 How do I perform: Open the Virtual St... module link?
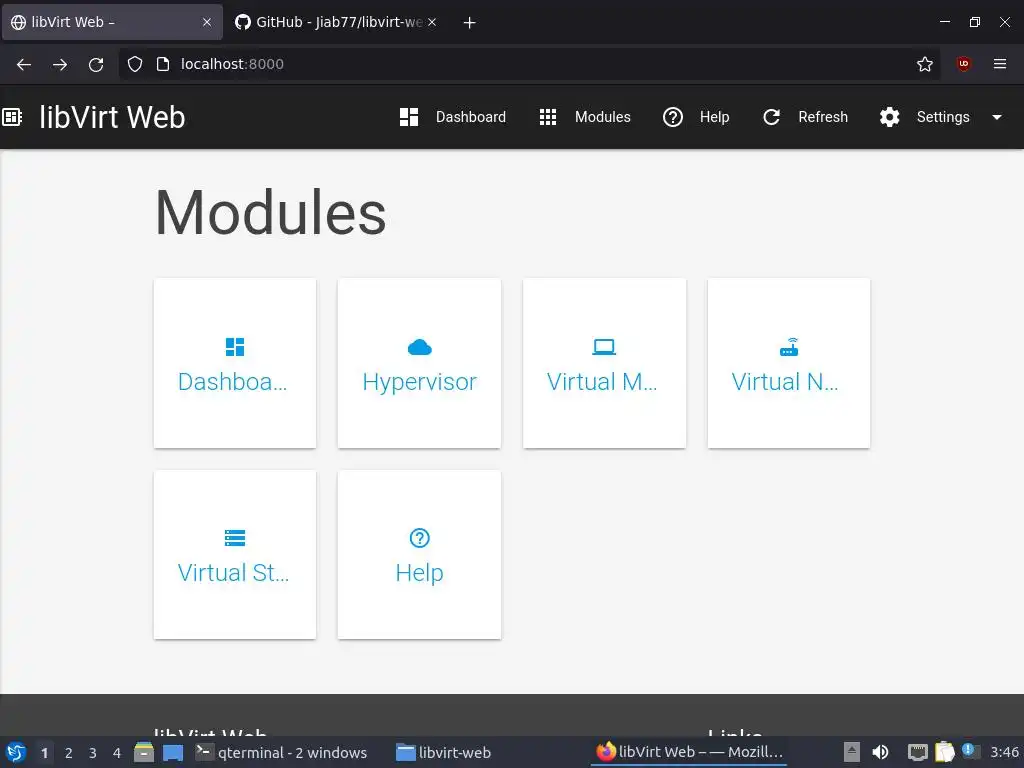click(x=233, y=573)
